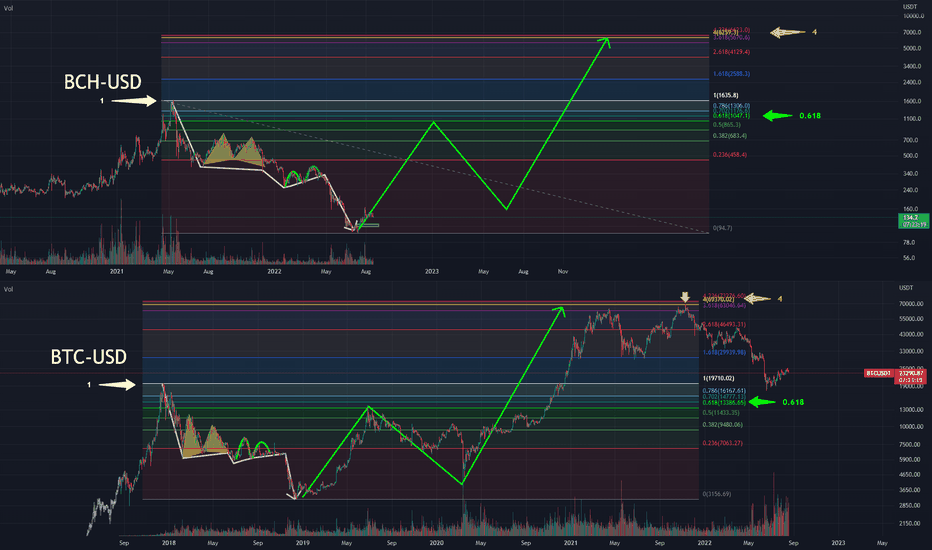Click the 2018 mark on the BTC time axis
This screenshot has width=932, height=550.
[x=168, y=543]
